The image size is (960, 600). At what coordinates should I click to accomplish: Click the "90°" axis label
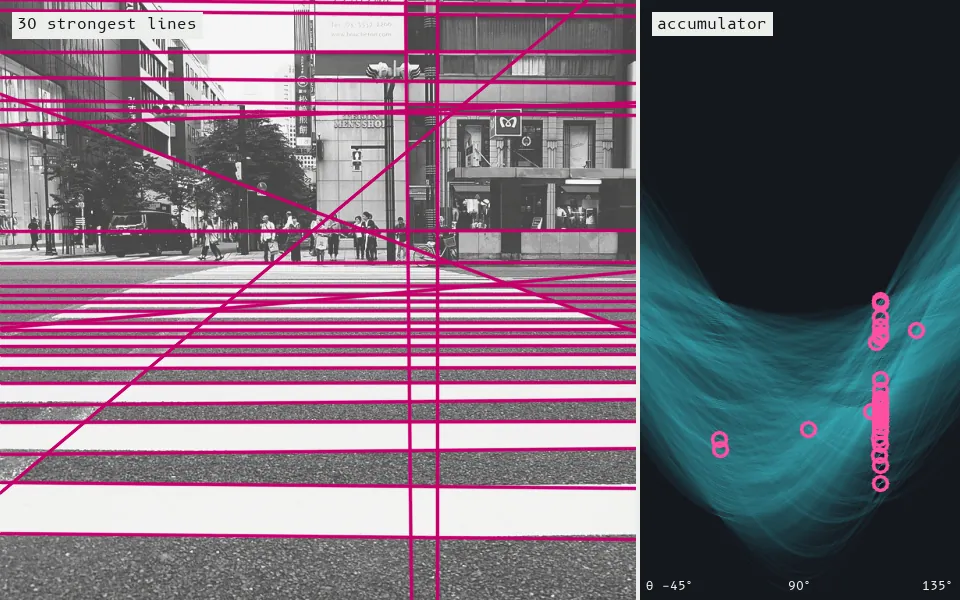799,585
